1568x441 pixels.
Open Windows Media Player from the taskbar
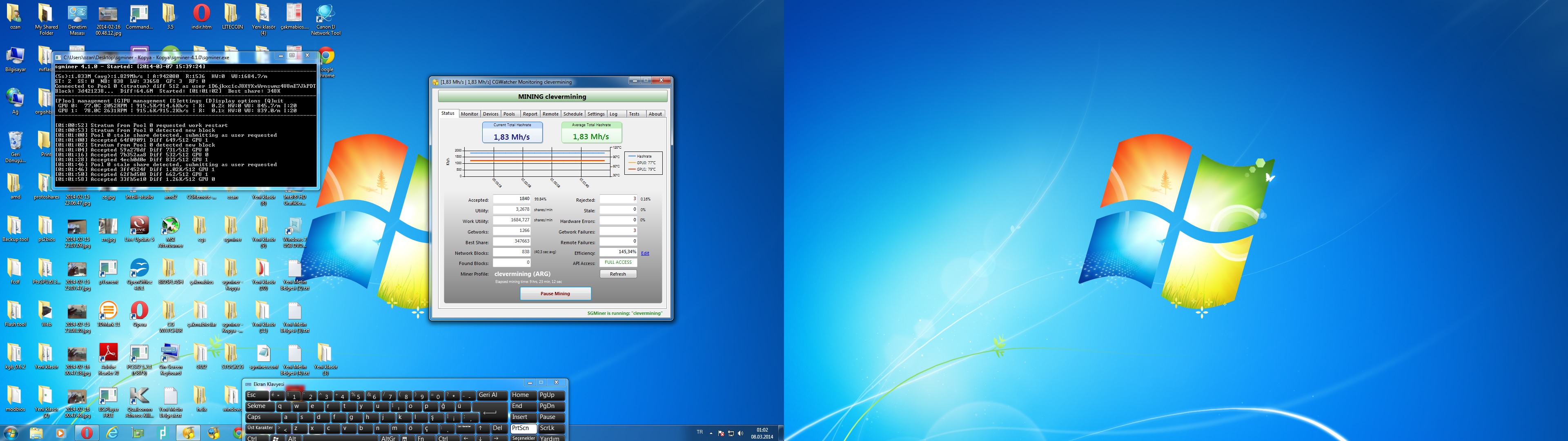60,433
